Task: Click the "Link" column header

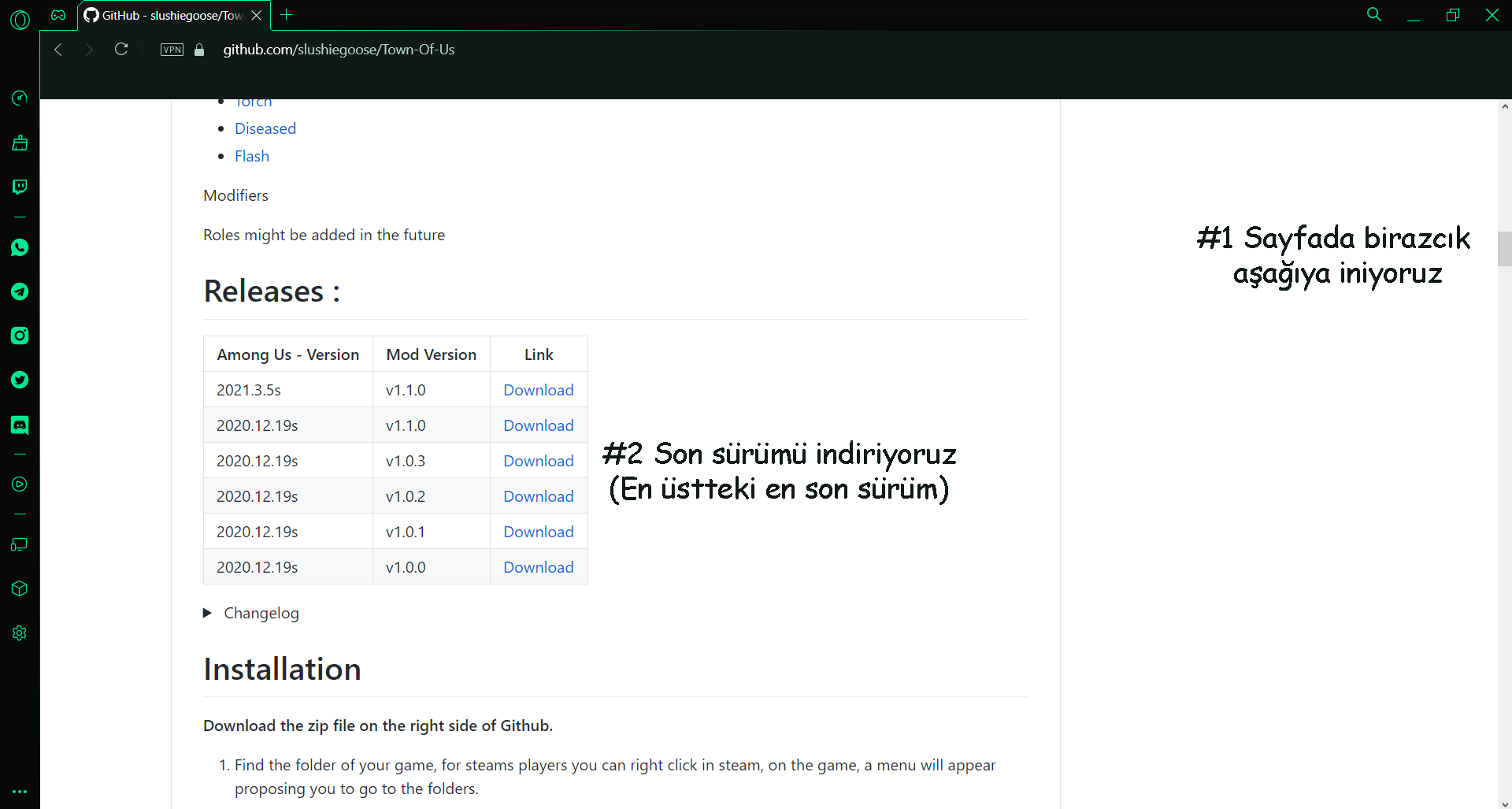Action: coord(539,354)
